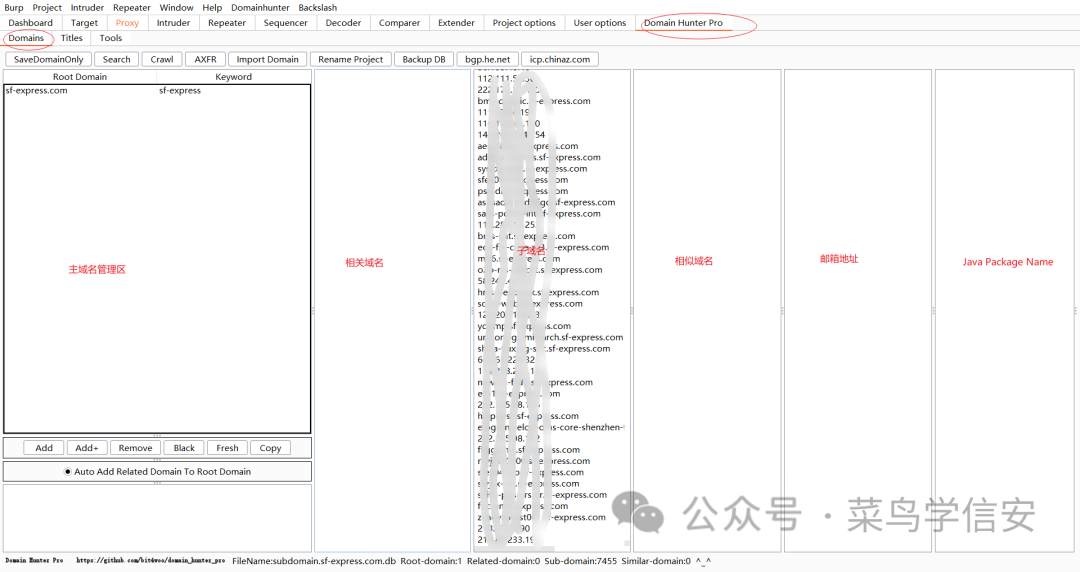
Task: Switch to the Proxy tab
Action: pyautogui.click(x=127, y=23)
